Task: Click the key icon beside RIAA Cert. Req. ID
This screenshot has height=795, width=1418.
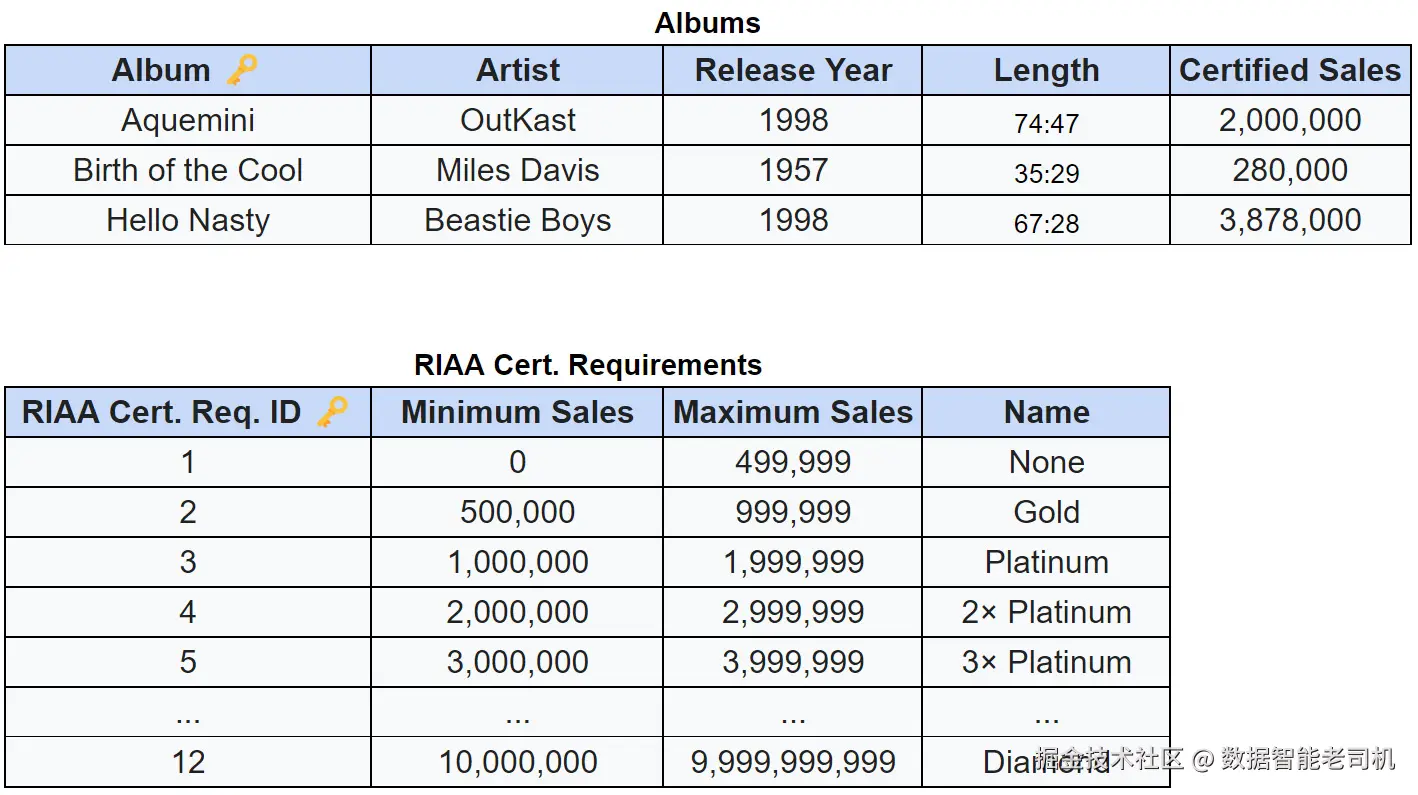Action: (x=332, y=412)
